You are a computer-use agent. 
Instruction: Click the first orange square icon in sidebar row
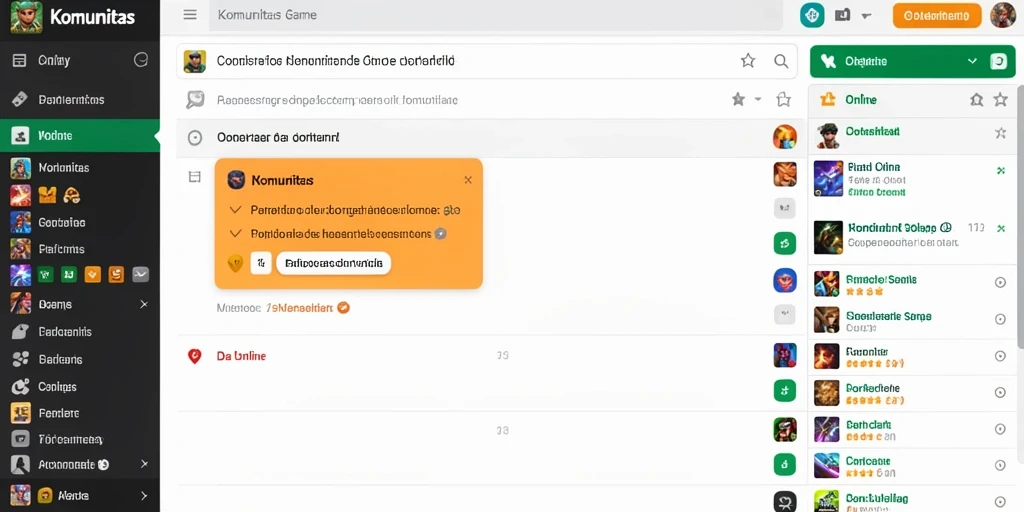pos(93,274)
